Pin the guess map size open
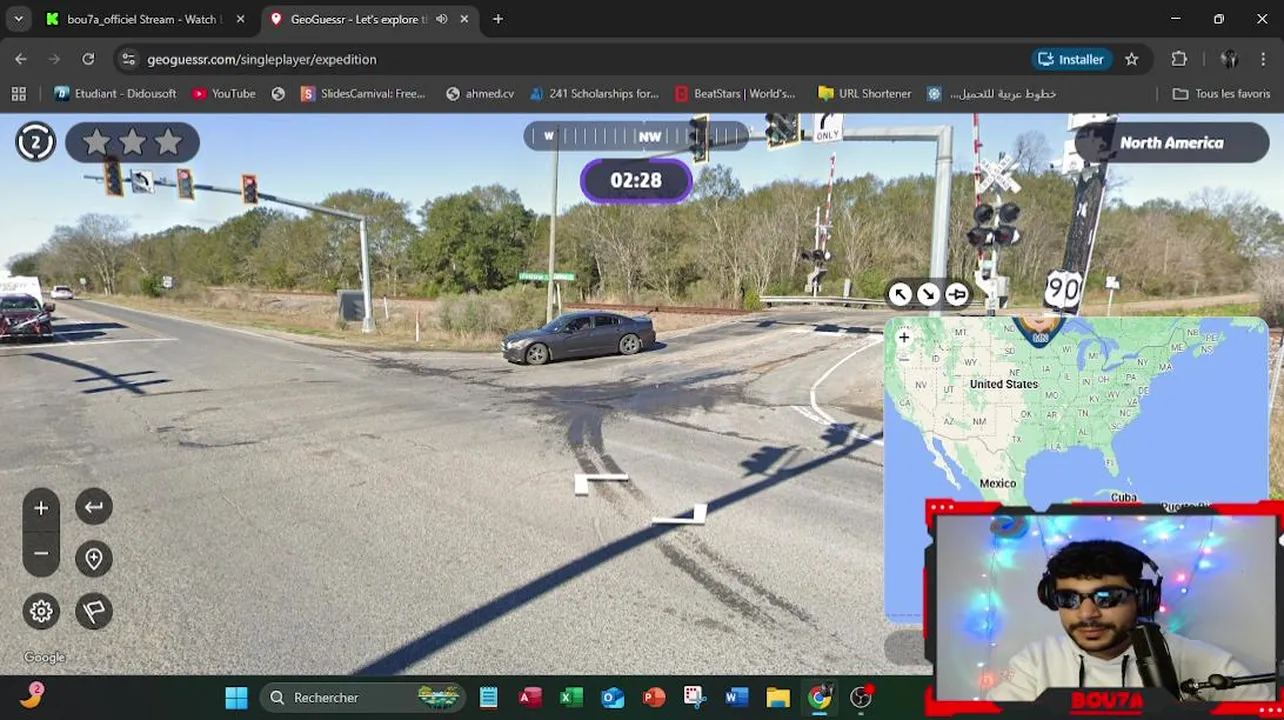The height and width of the screenshot is (720, 1284). 957,294
